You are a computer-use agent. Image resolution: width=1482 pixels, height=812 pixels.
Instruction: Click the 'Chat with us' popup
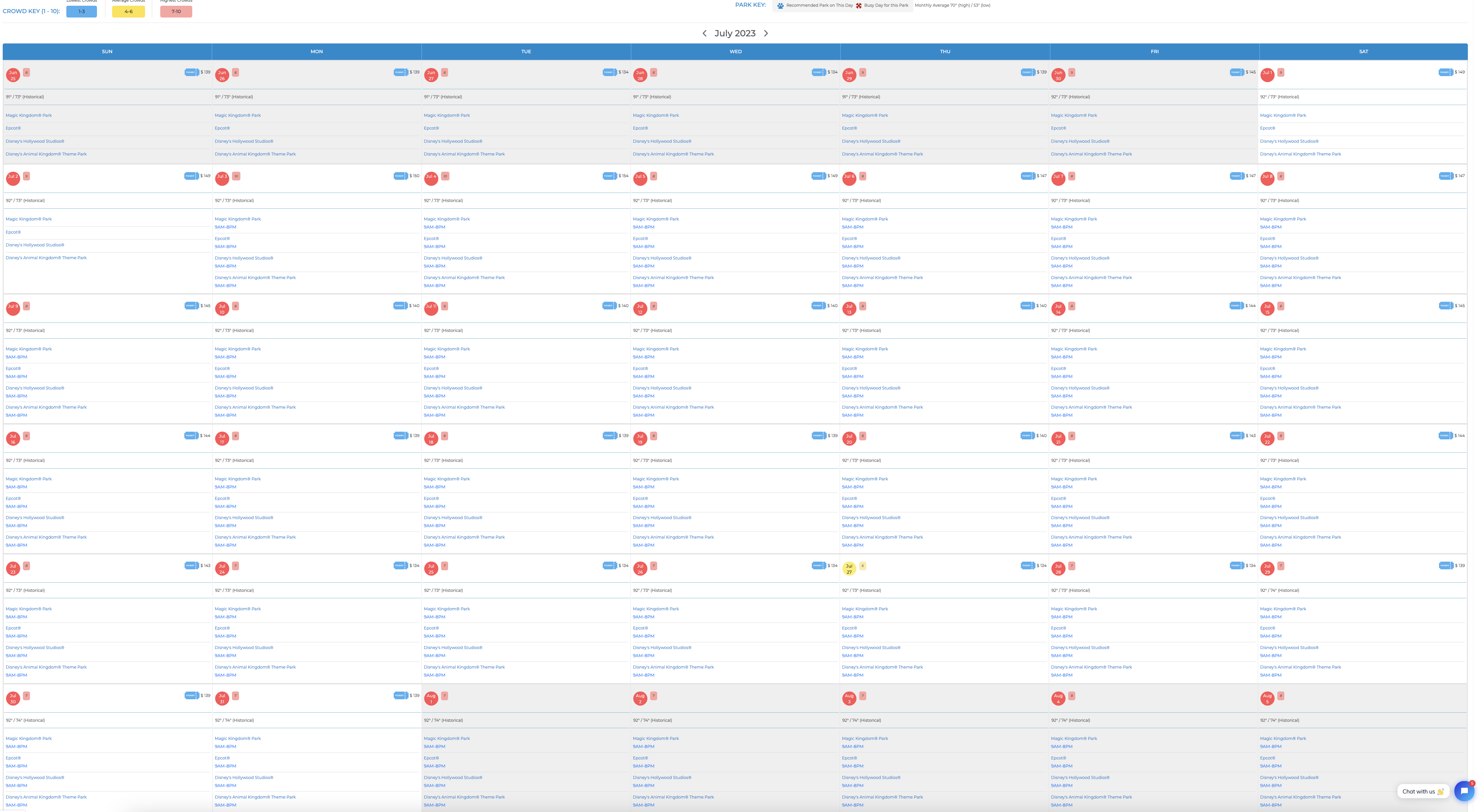(x=1423, y=791)
